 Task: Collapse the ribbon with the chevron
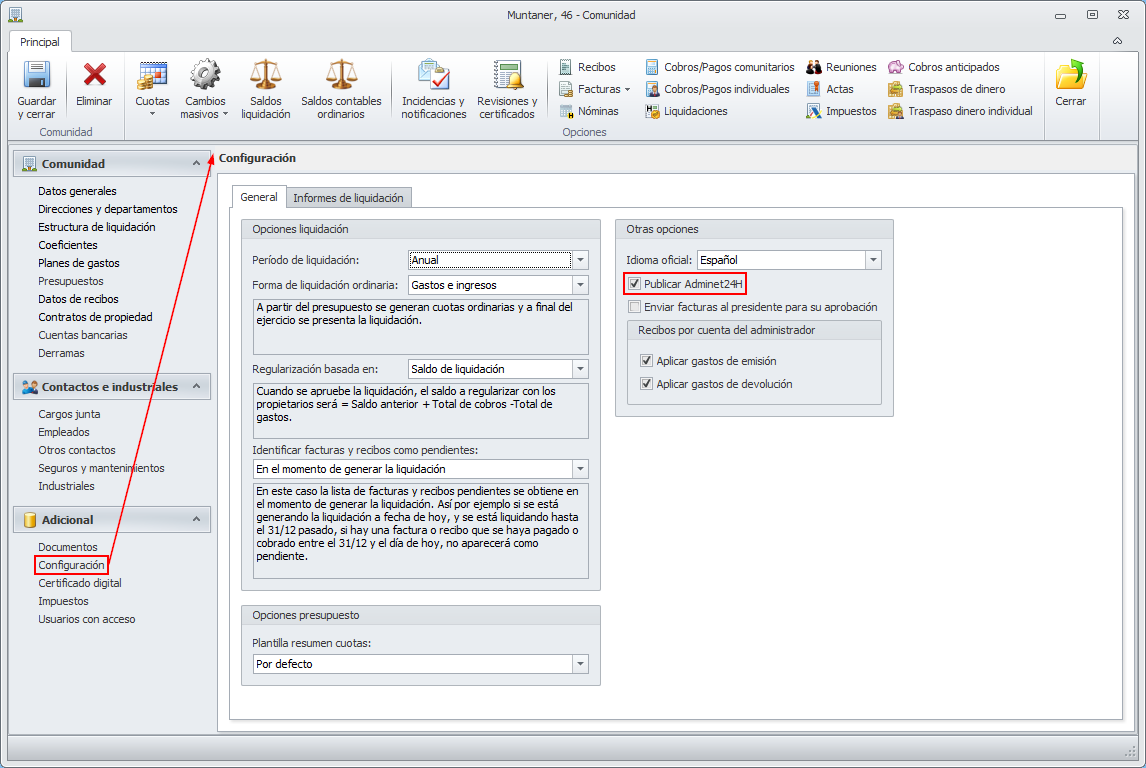[1117, 42]
